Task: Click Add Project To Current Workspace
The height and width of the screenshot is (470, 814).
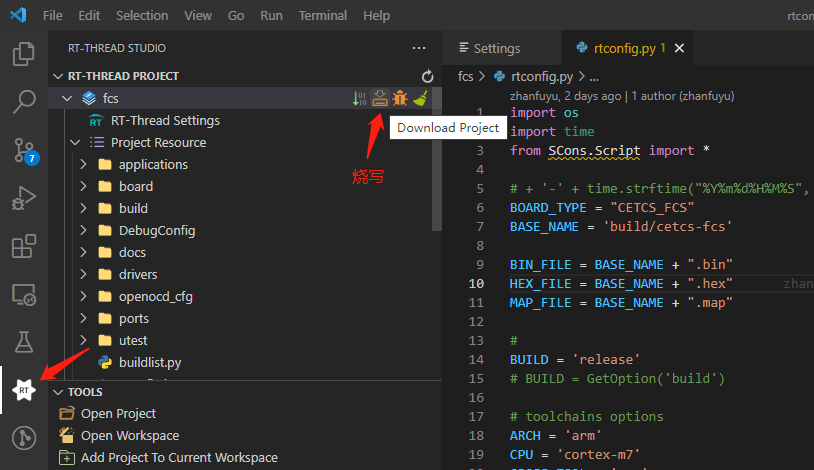Action: [179, 458]
